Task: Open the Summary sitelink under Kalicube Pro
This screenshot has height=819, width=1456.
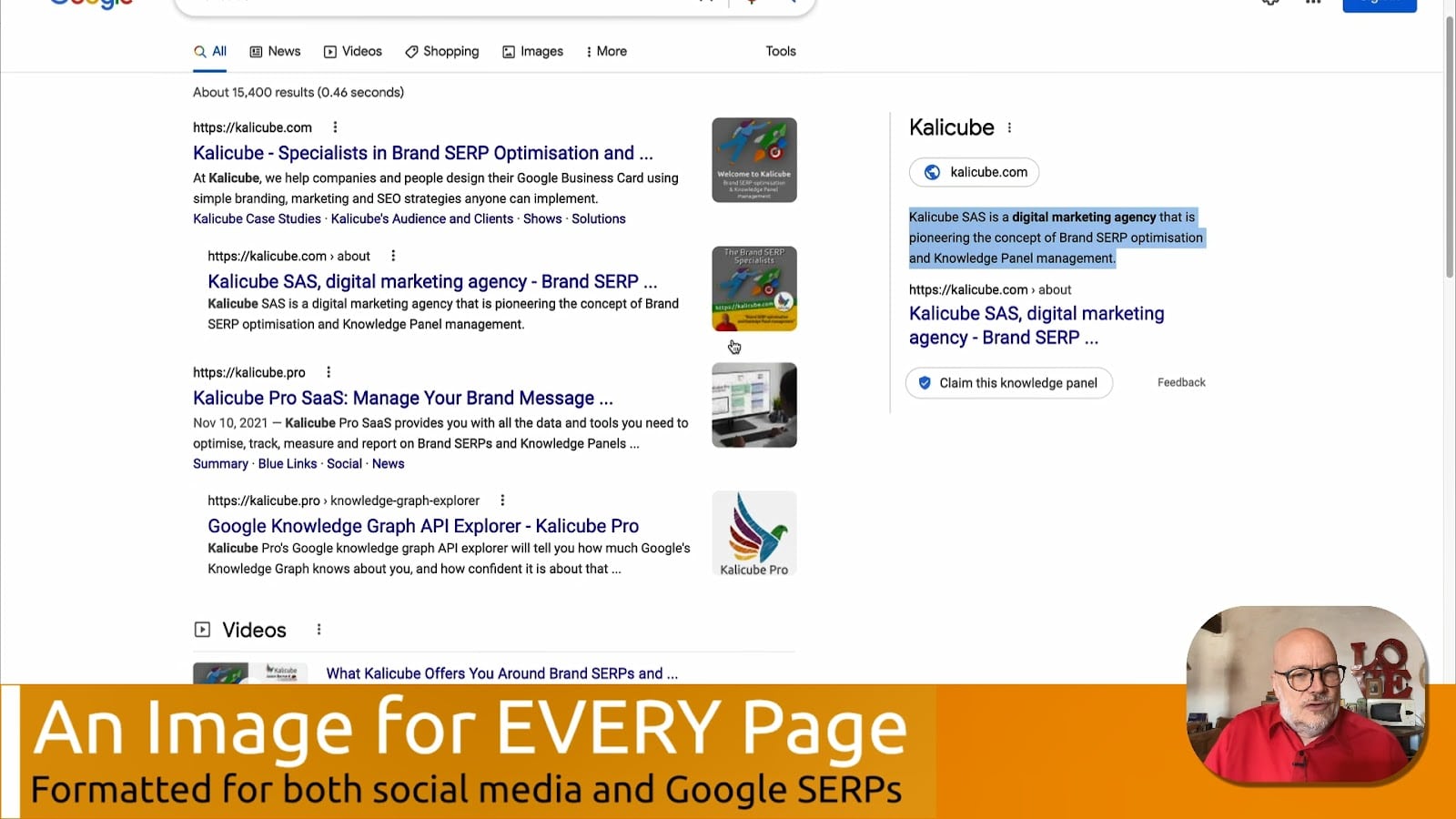Action: pyautogui.click(x=220, y=464)
